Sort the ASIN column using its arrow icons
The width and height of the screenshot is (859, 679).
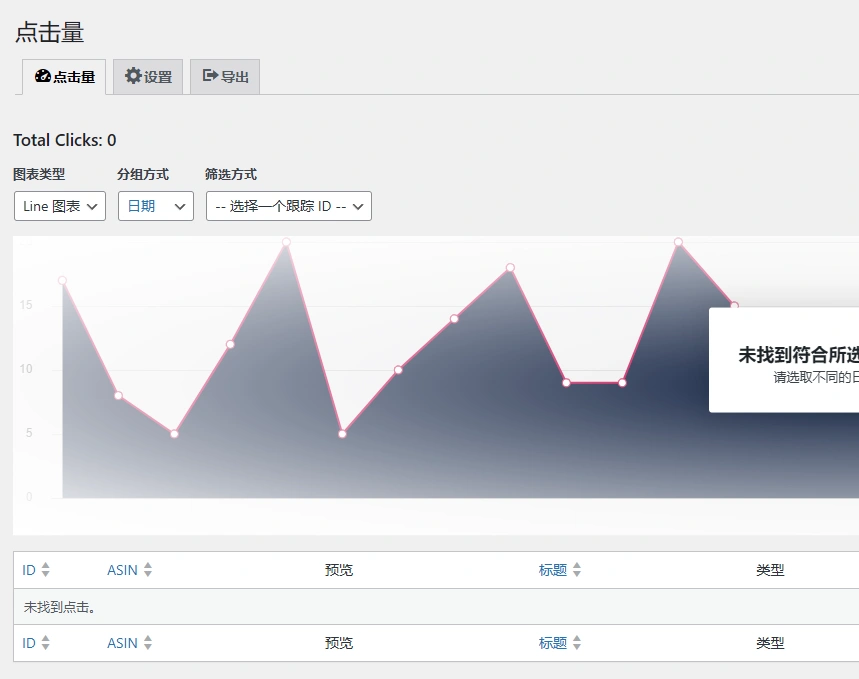point(146,569)
